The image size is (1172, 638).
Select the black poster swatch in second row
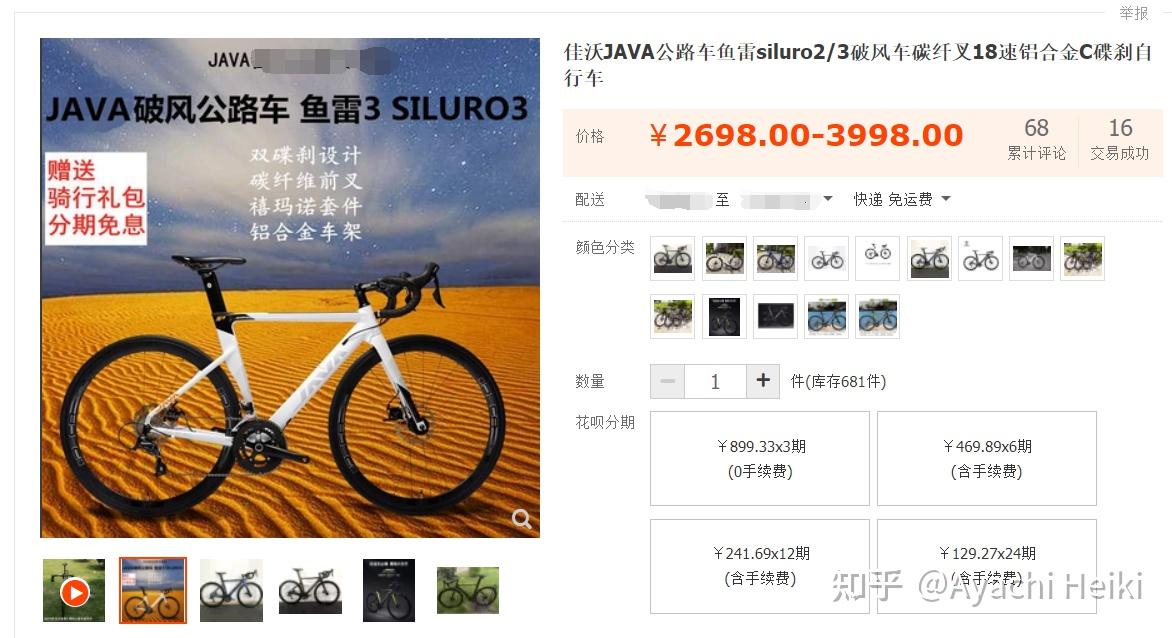point(724,317)
